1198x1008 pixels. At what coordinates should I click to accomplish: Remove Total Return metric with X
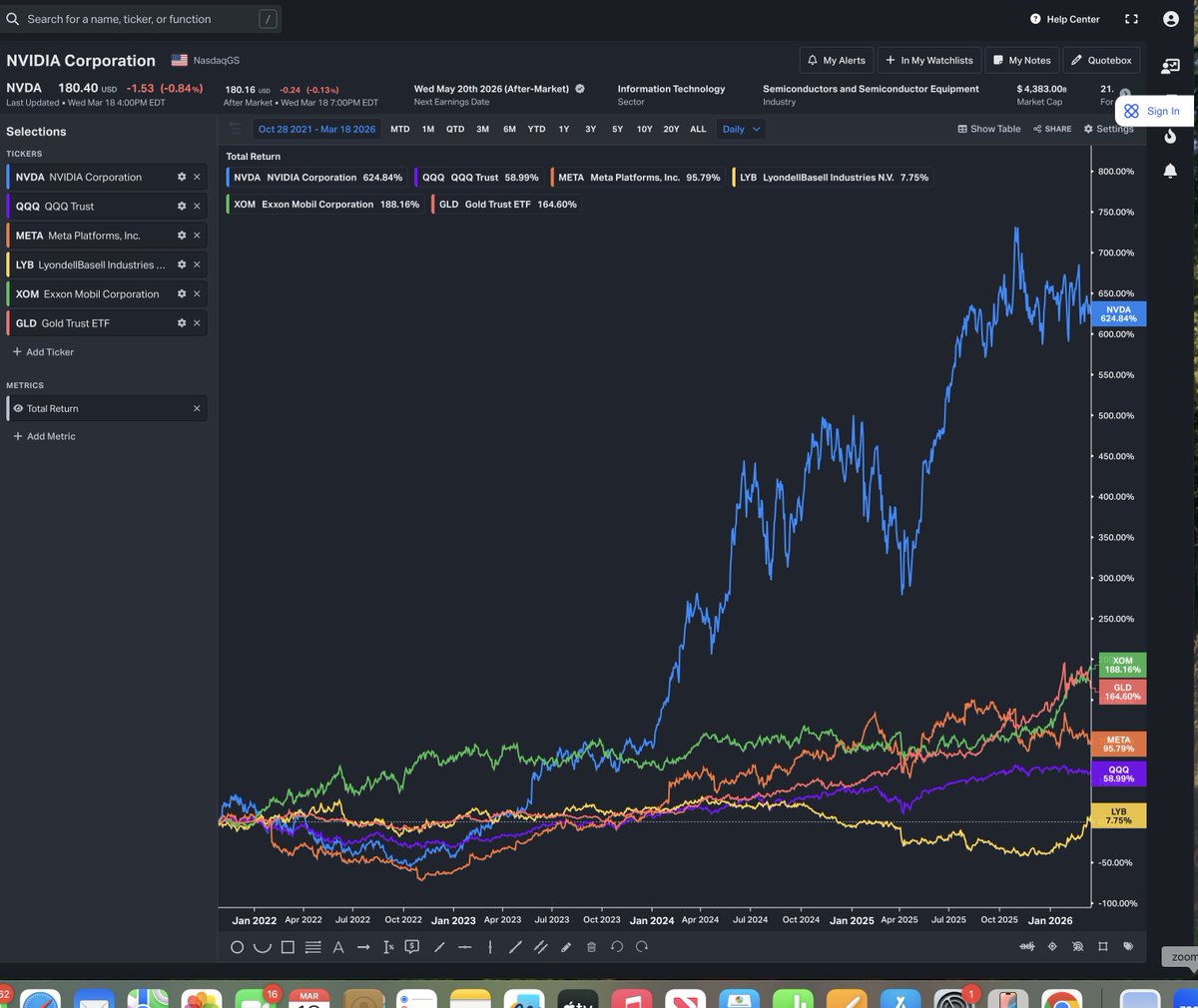[x=197, y=408]
